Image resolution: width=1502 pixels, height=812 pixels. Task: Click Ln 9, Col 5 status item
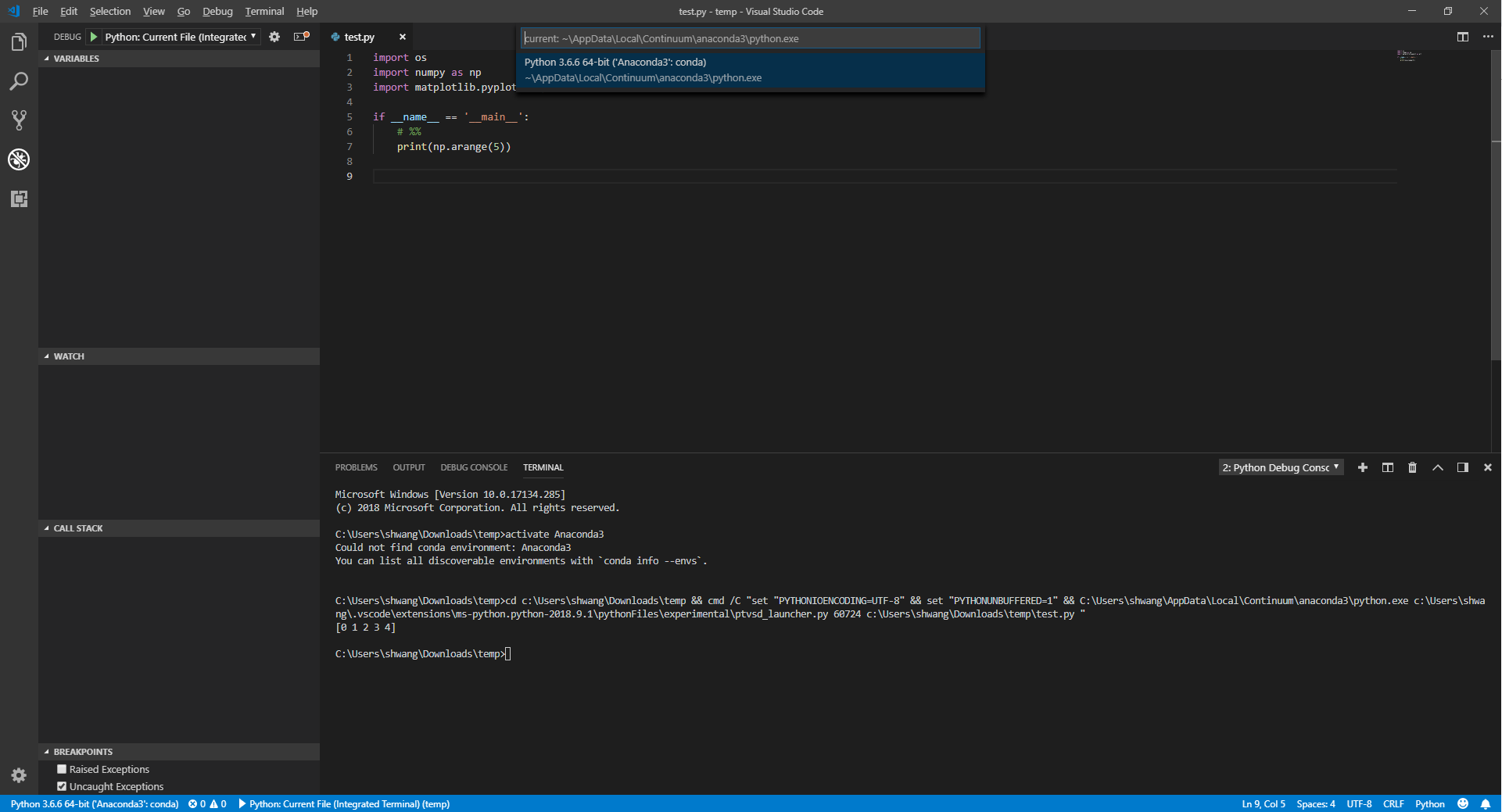(1264, 803)
